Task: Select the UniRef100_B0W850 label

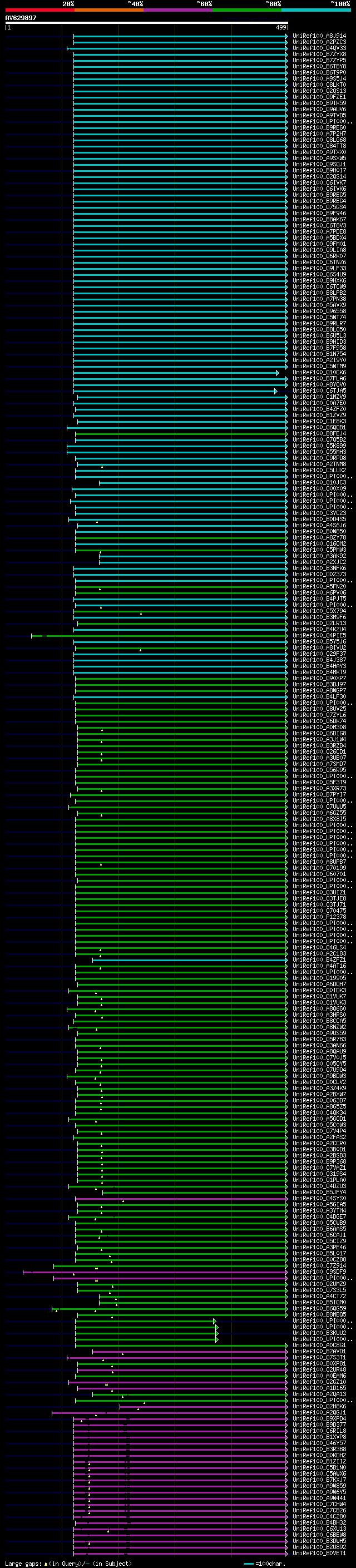Action: 319,531
